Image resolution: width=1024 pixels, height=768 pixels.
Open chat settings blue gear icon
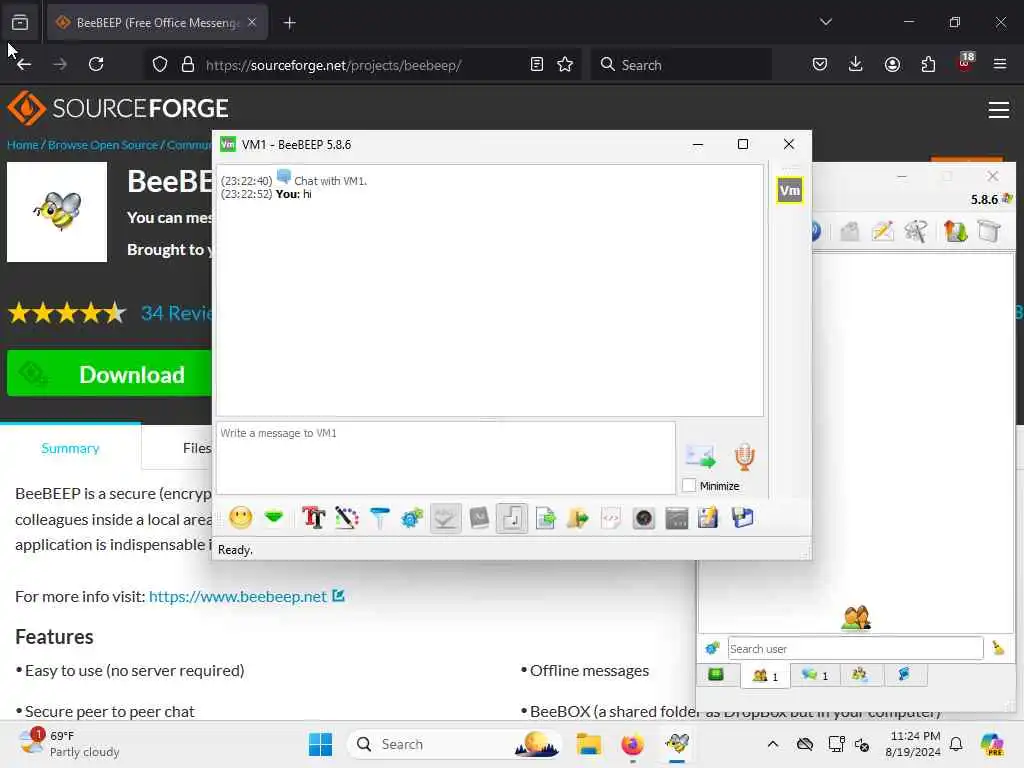(412, 518)
